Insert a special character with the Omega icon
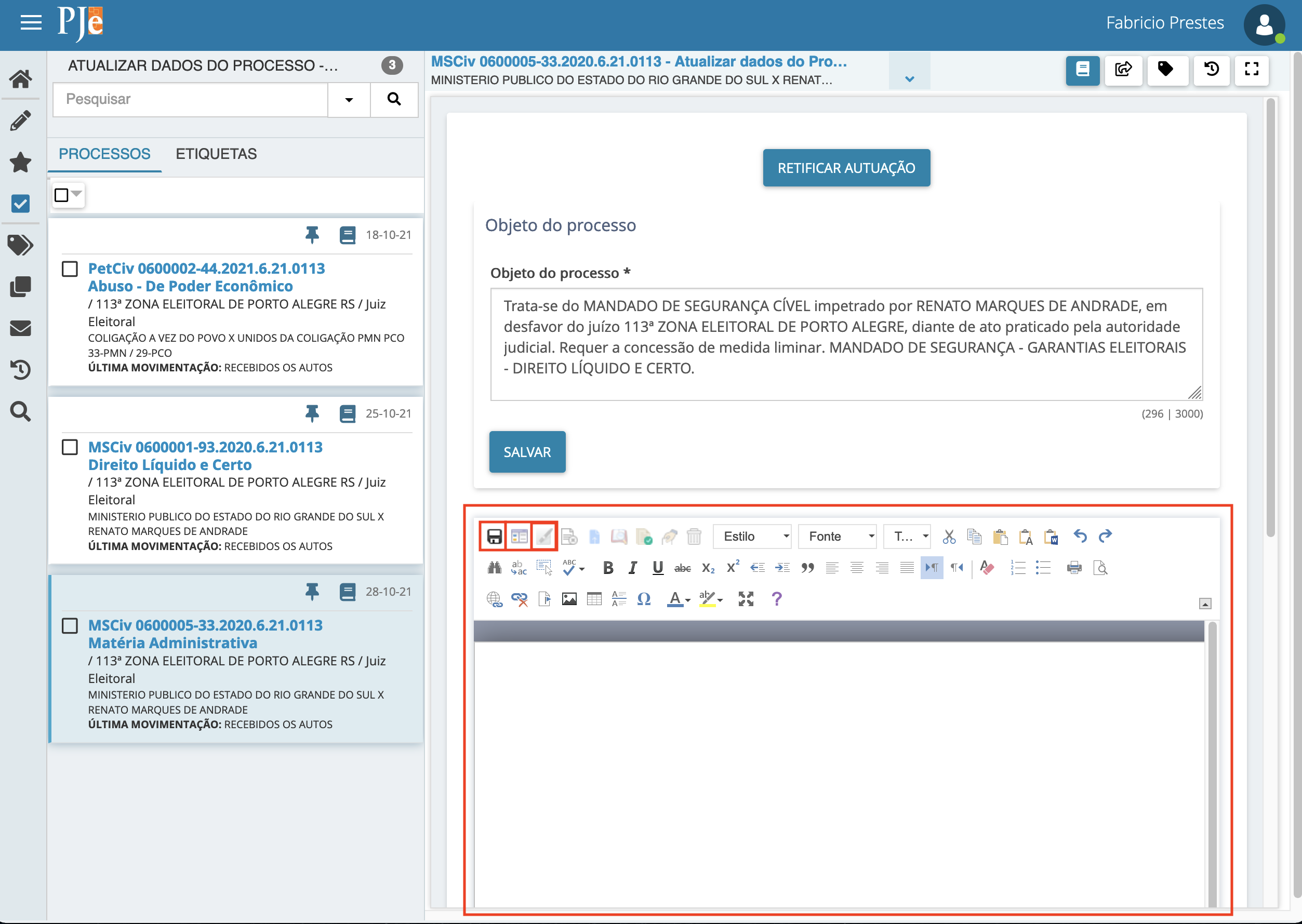This screenshot has width=1302, height=924. click(644, 599)
